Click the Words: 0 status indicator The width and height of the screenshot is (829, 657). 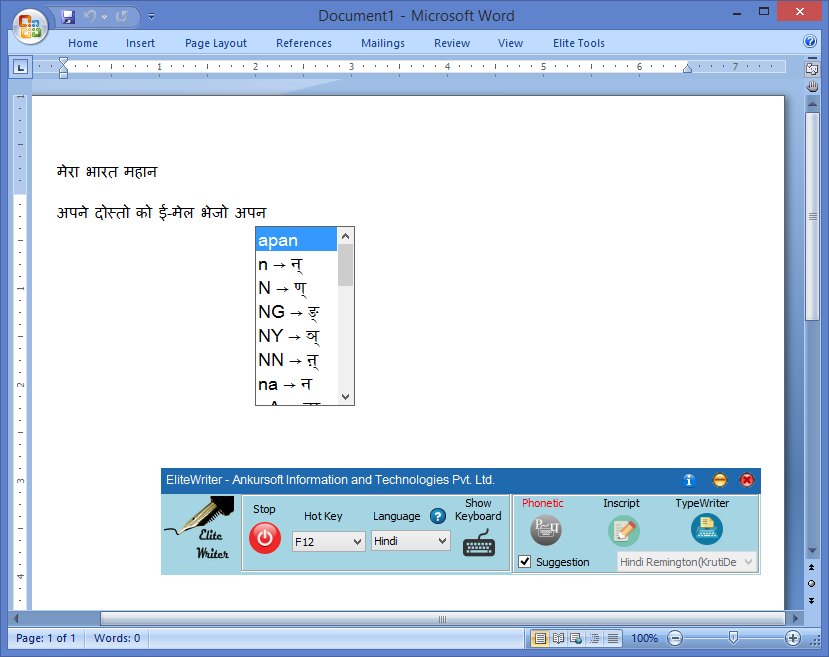[117, 639]
